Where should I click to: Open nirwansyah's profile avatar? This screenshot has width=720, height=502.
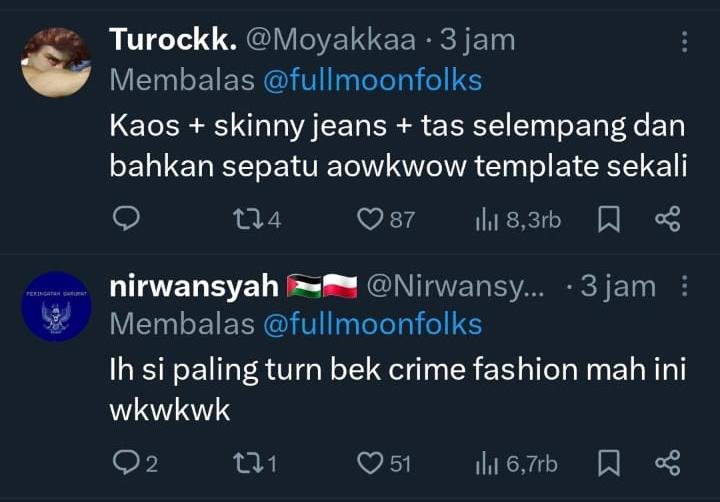(x=56, y=306)
